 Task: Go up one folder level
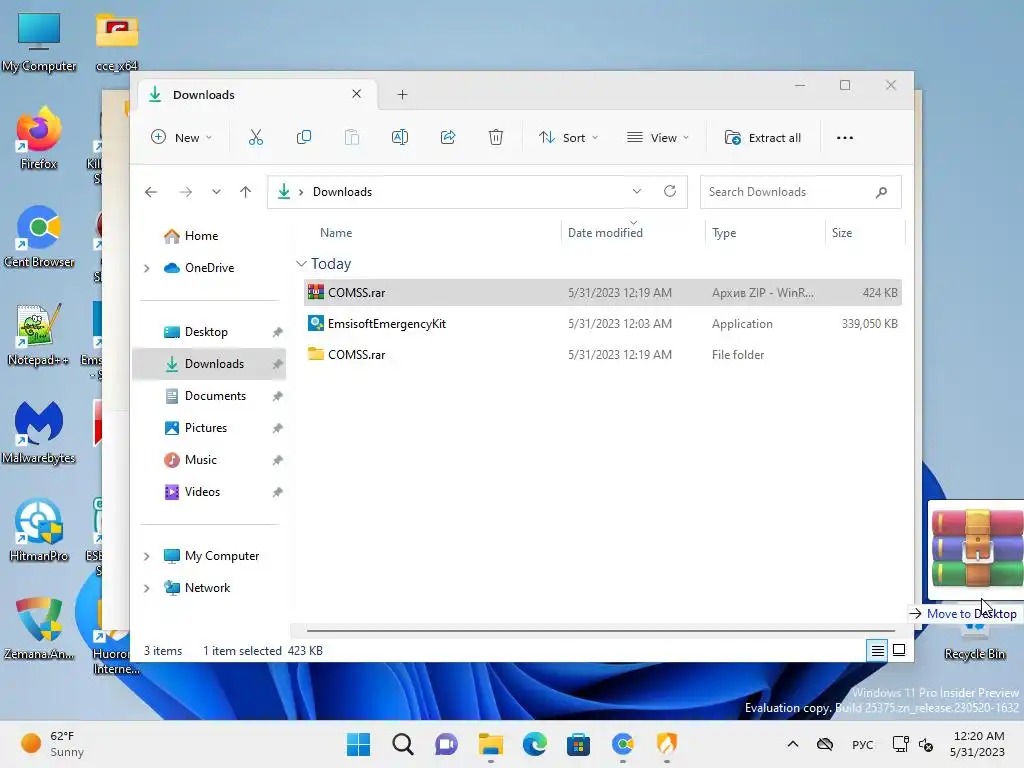pyautogui.click(x=246, y=192)
